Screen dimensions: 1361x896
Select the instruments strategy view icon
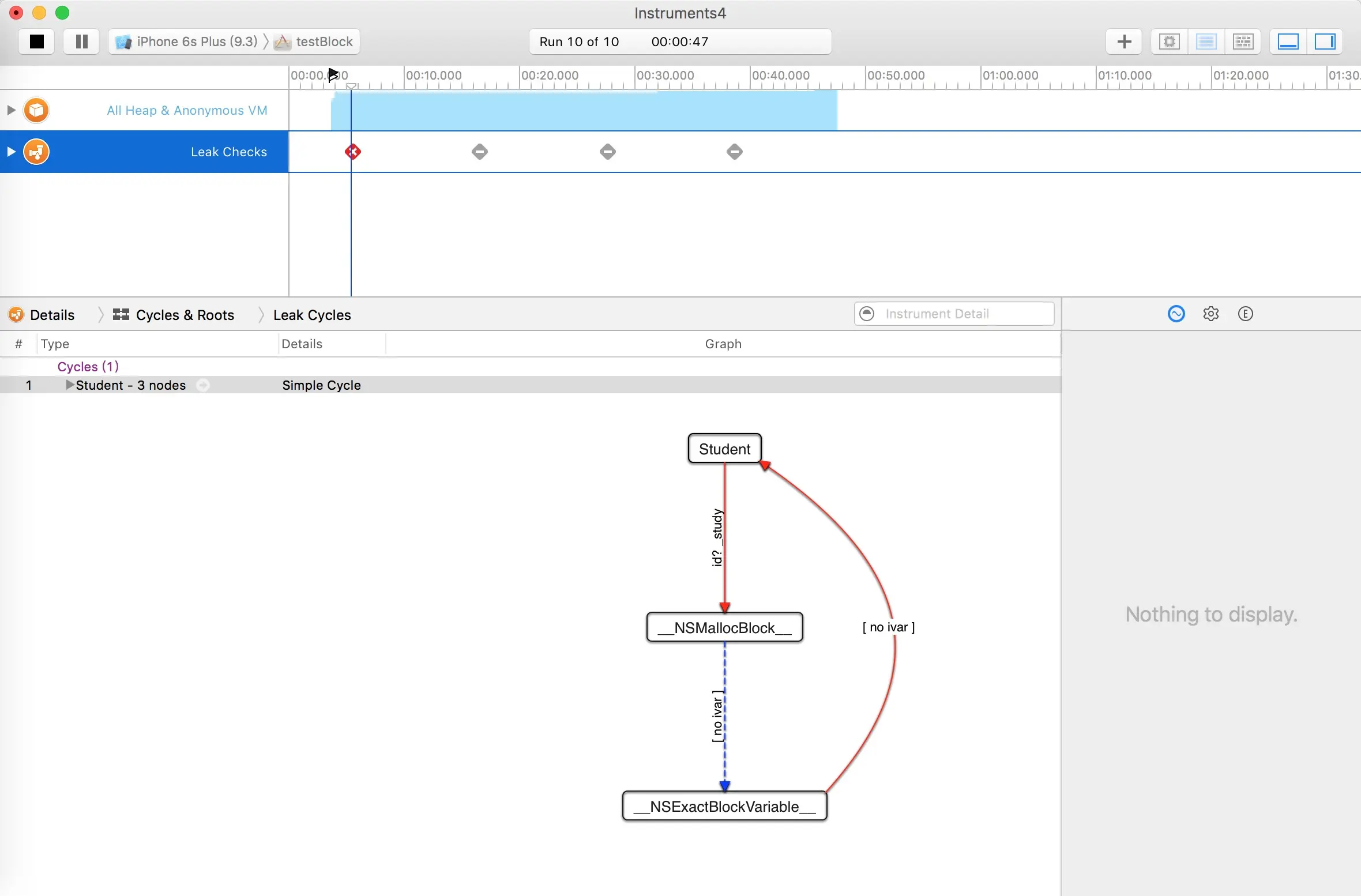click(1206, 42)
